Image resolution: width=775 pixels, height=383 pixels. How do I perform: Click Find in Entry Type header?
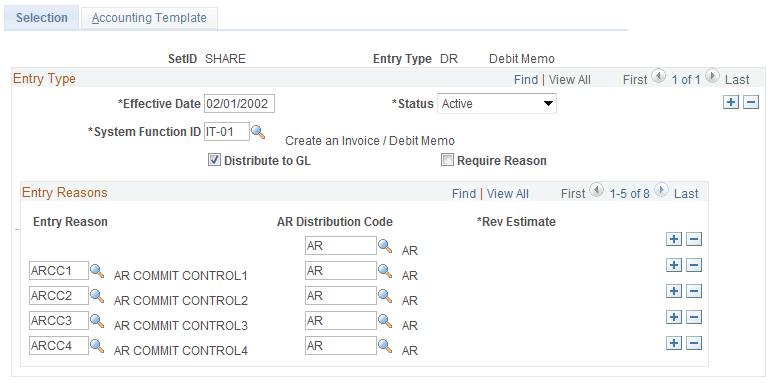(x=526, y=80)
